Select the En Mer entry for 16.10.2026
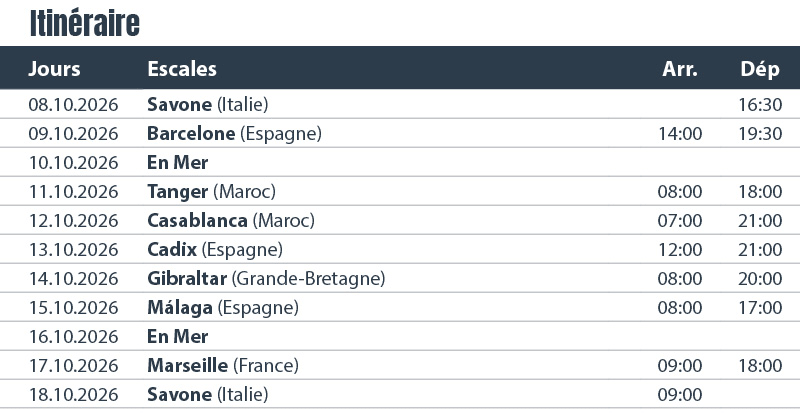Screen dimensions: 800x413 tap(177, 336)
